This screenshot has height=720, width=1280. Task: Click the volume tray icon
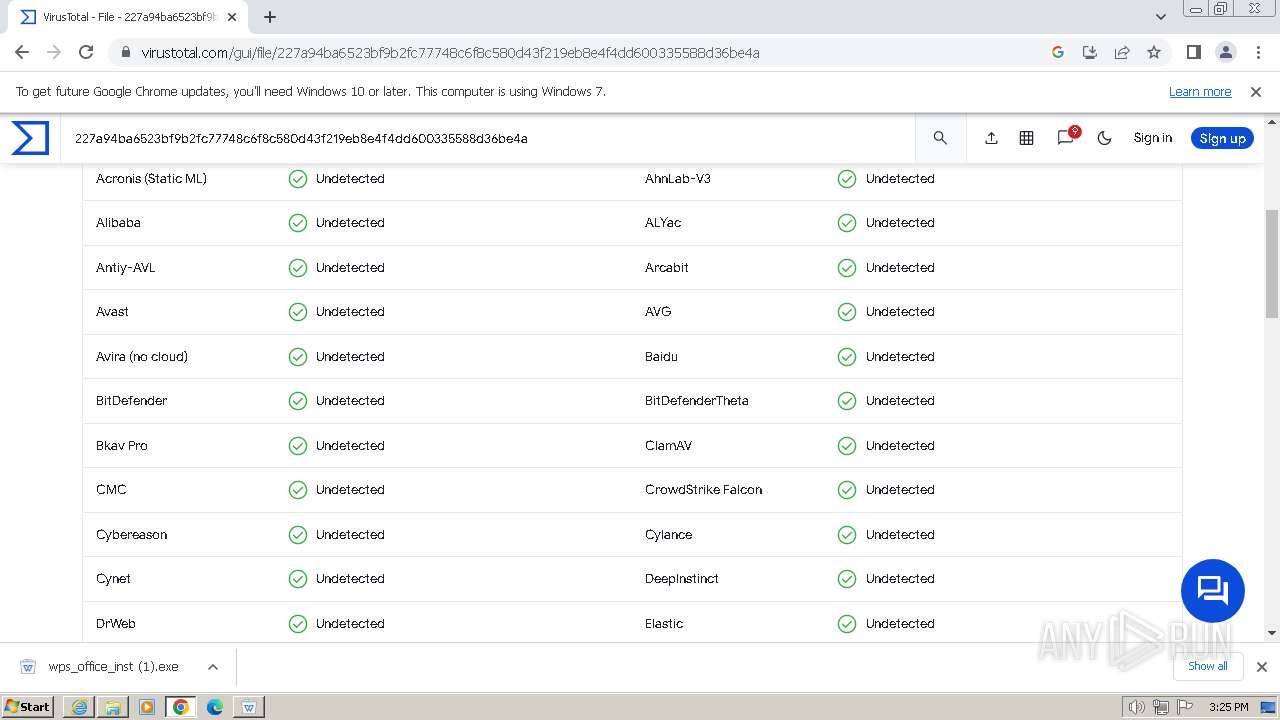click(x=1137, y=707)
